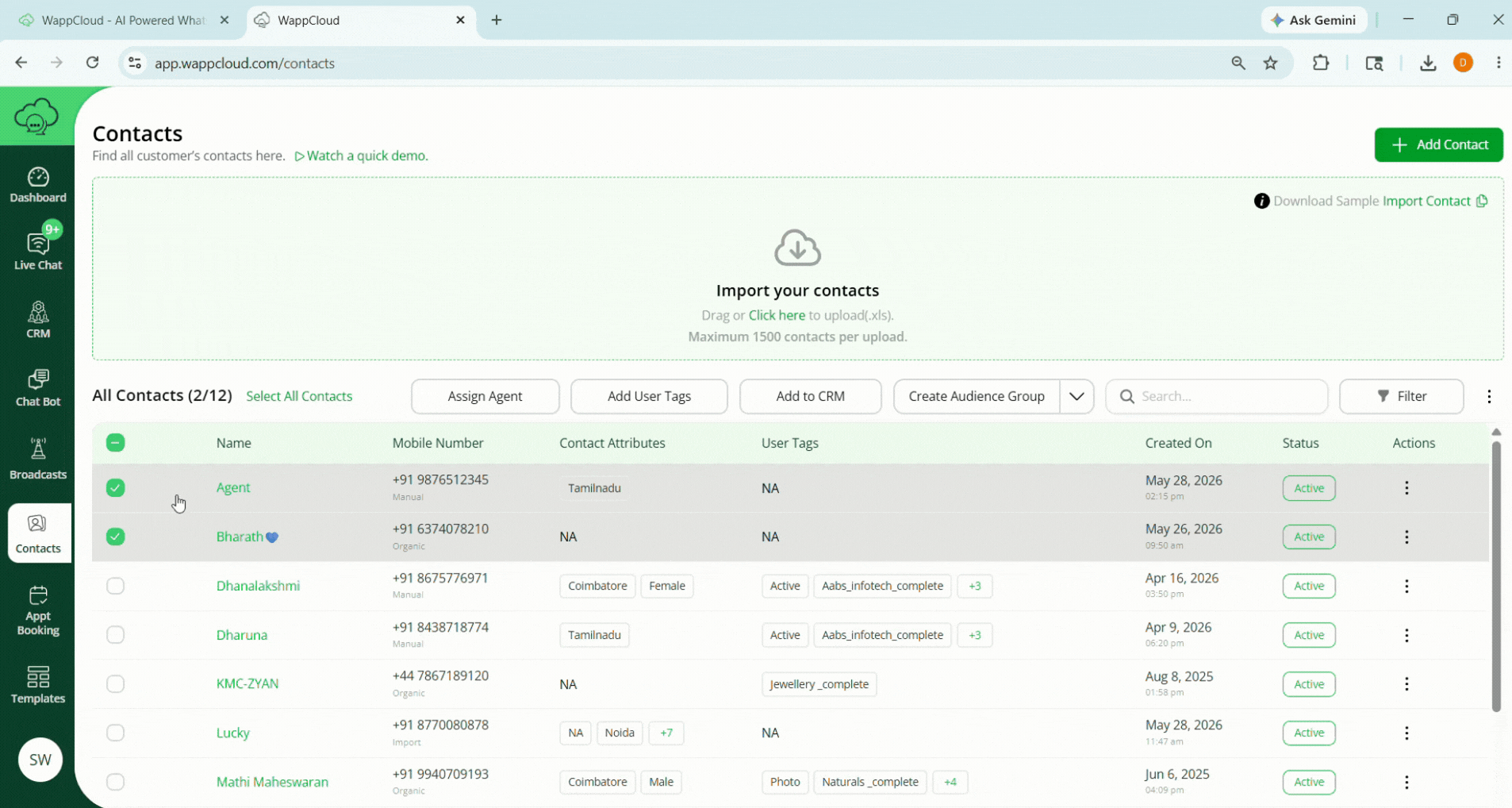Open the Dashboard sidebar icon

(x=38, y=185)
